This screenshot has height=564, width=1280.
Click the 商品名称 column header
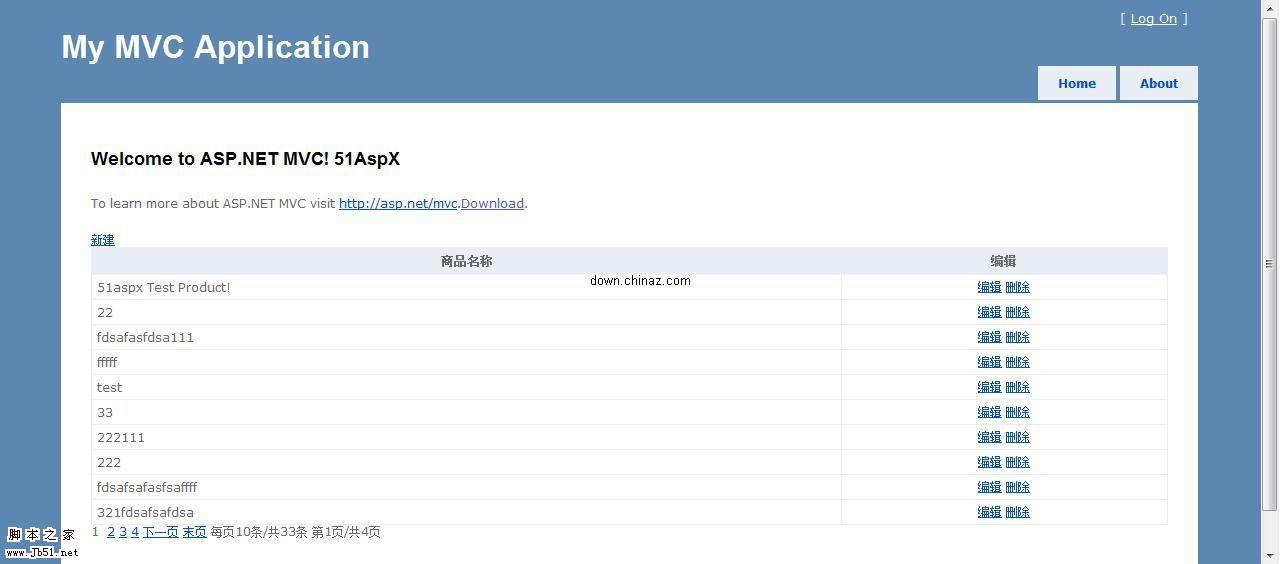pyautogui.click(x=466, y=261)
